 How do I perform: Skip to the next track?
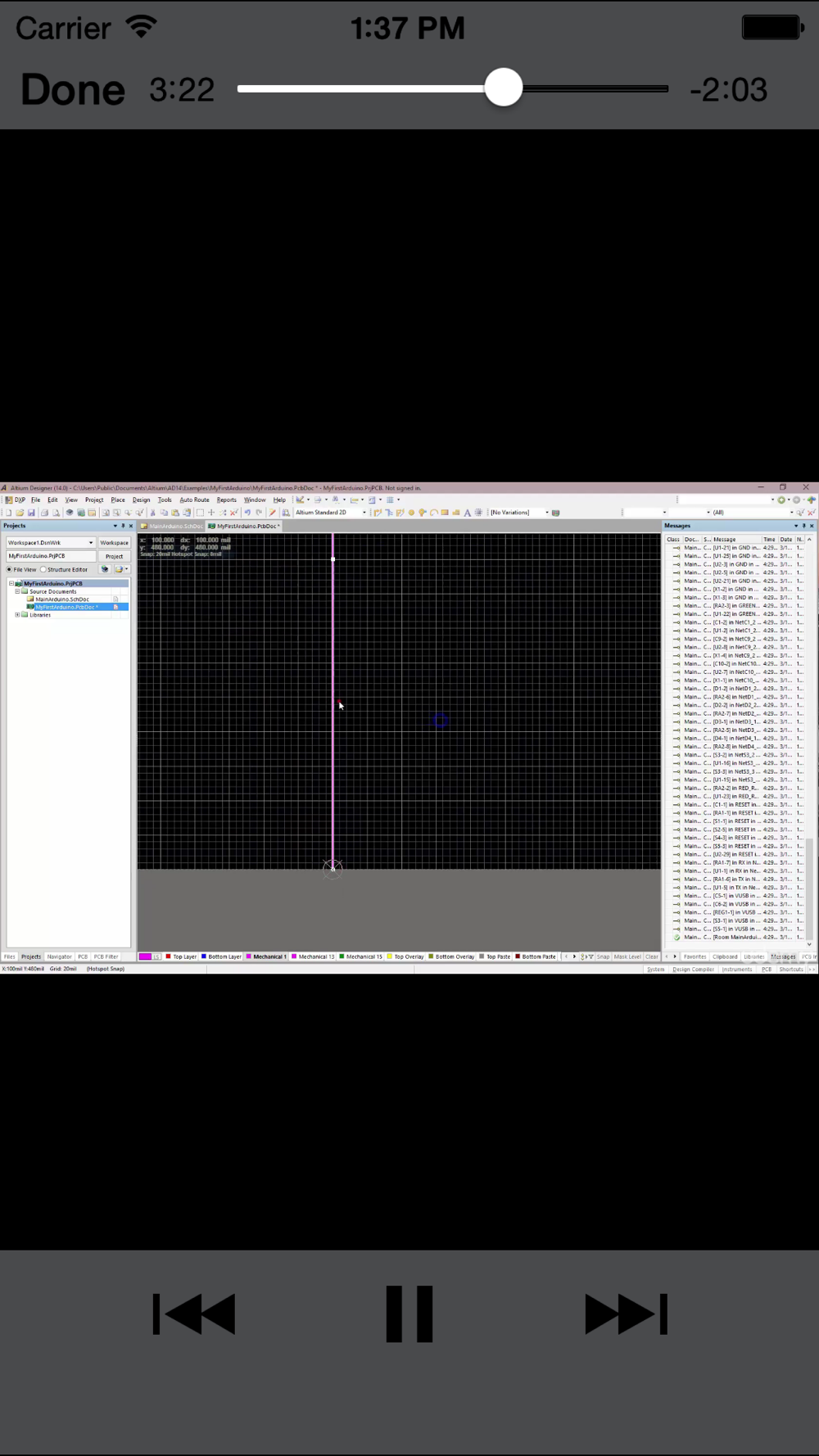tap(626, 1314)
